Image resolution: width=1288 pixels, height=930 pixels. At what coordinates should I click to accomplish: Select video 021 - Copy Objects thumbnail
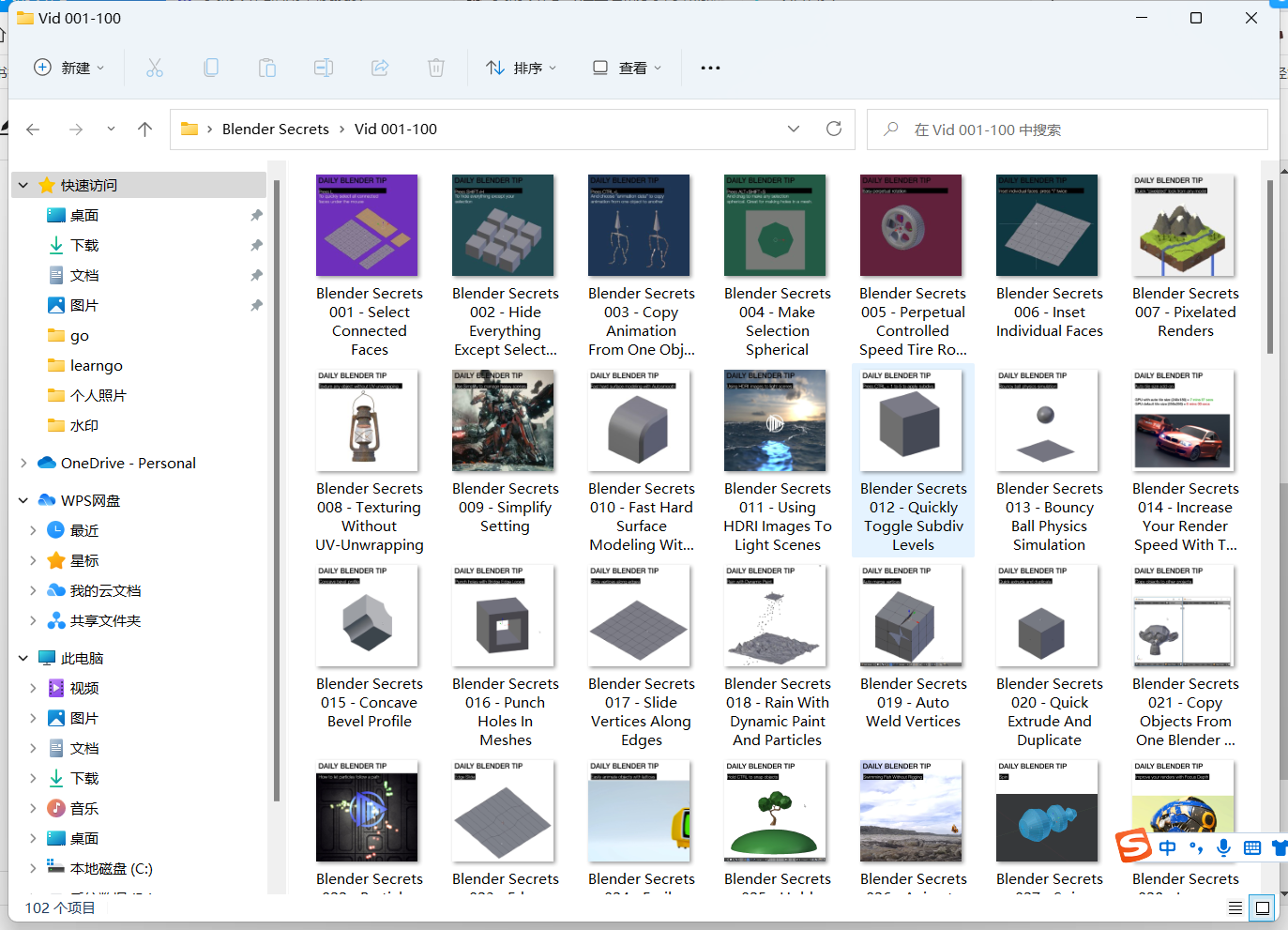1184,616
